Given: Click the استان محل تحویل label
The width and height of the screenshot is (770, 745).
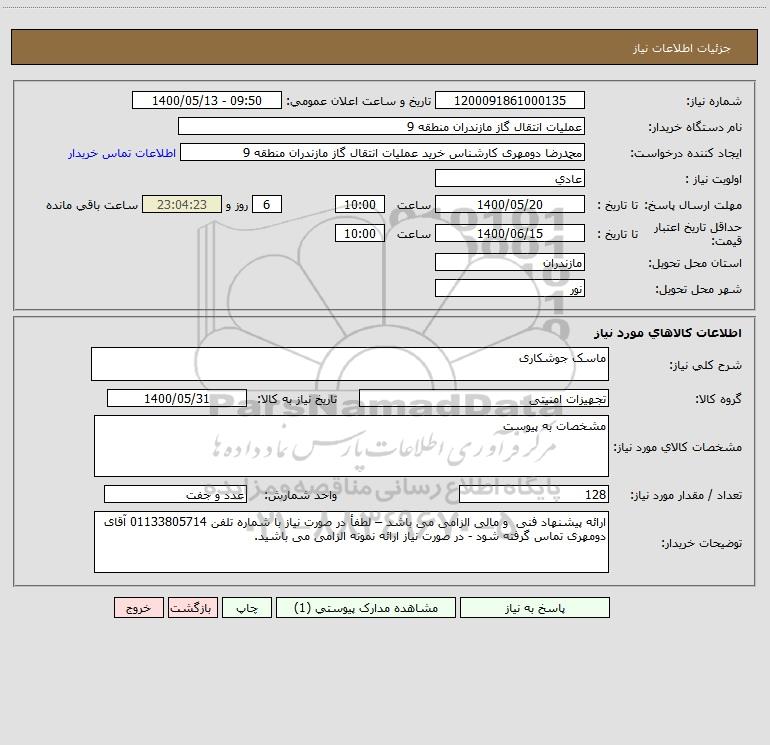Looking at the screenshot, I should point(695,264).
